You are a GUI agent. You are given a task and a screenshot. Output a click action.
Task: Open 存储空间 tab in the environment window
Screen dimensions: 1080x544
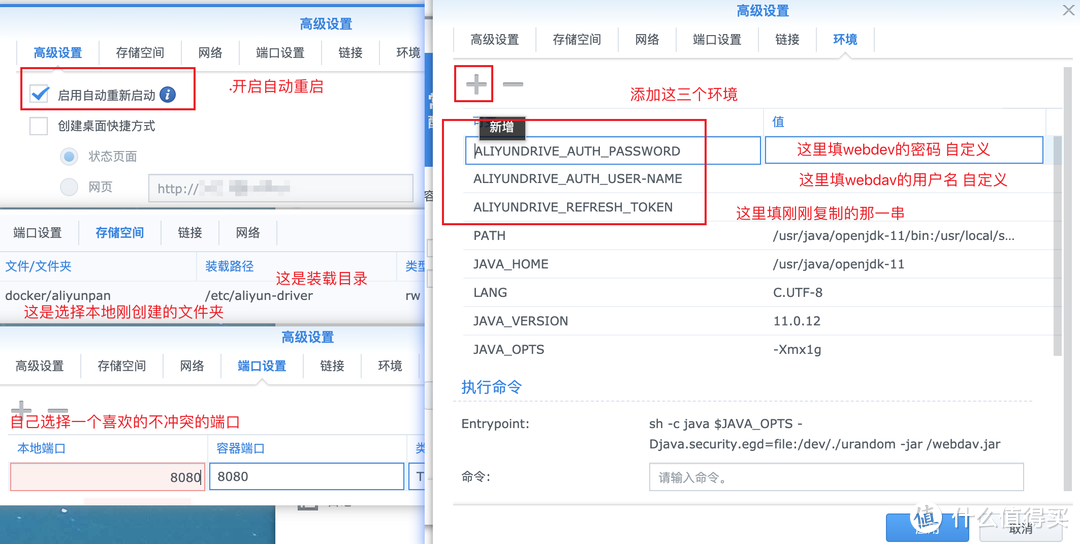(577, 40)
